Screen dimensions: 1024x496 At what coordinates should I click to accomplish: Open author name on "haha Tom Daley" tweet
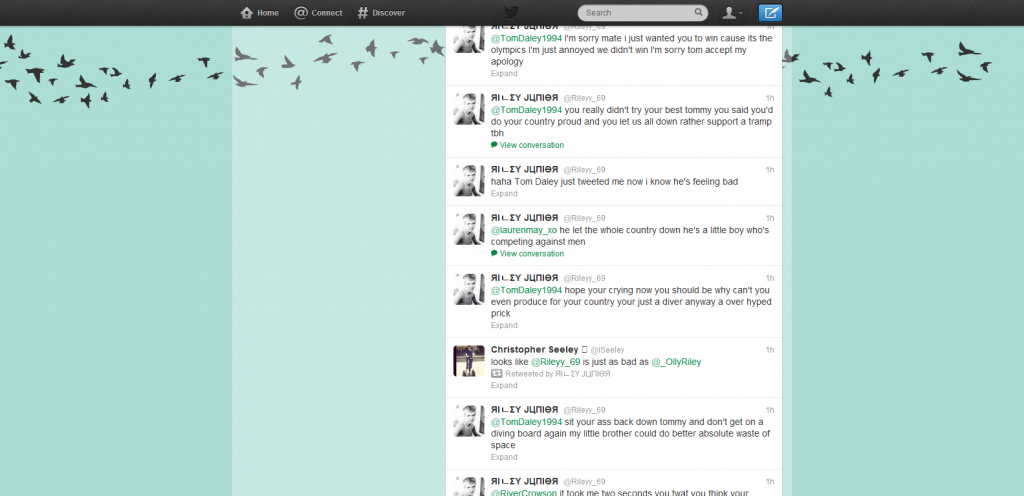(x=524, y=170)
